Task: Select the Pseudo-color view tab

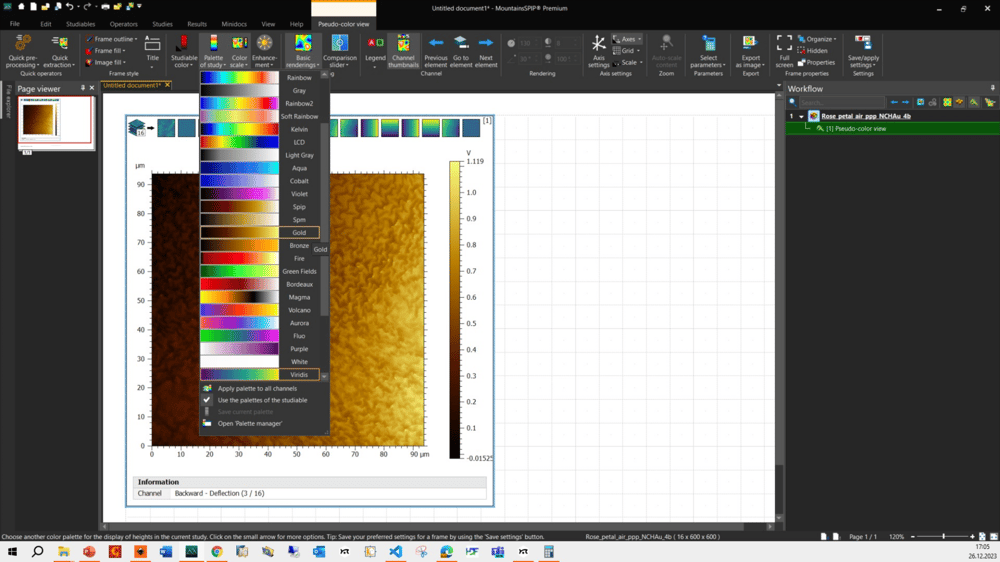Action: 344,24
